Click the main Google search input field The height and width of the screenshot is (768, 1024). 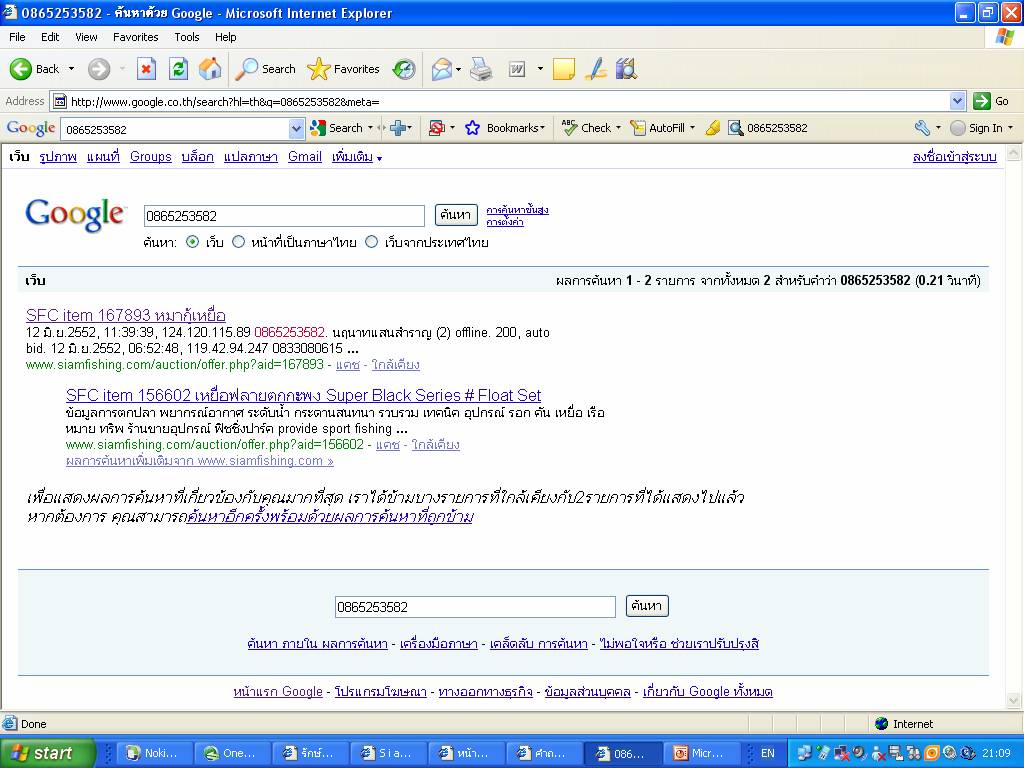(284, 216)
